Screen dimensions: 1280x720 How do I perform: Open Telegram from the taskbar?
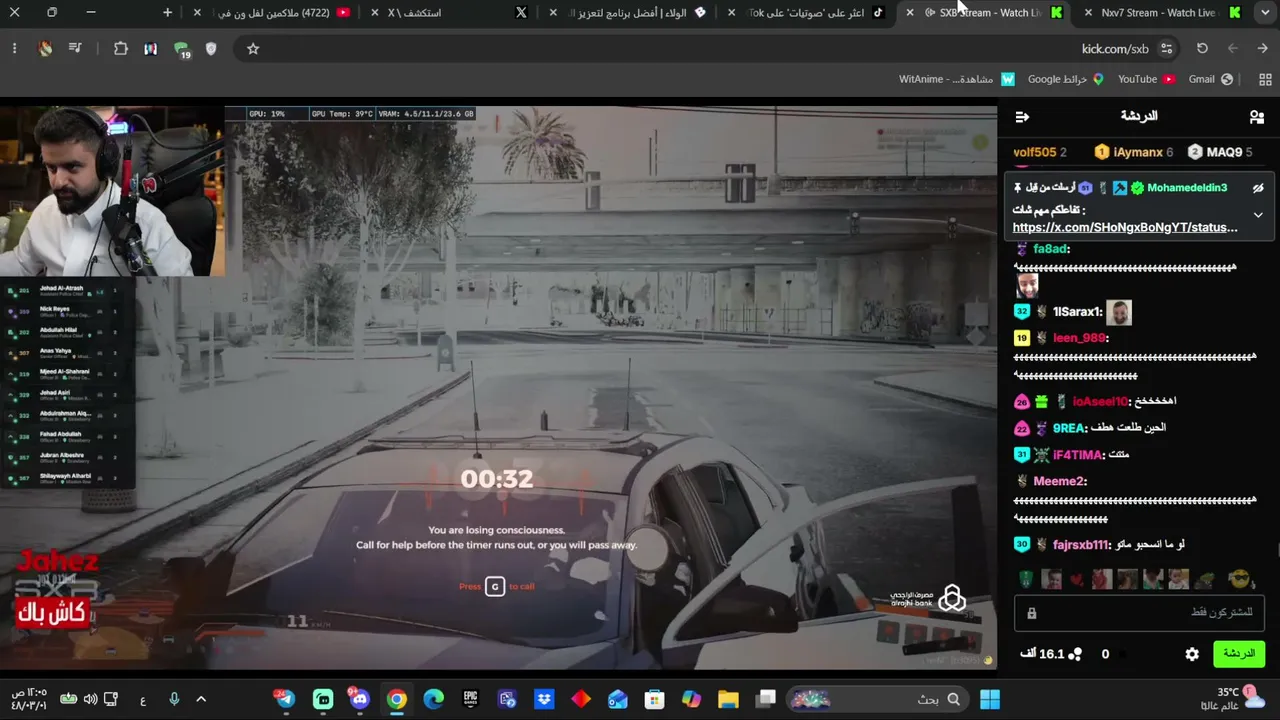point(286,700)
